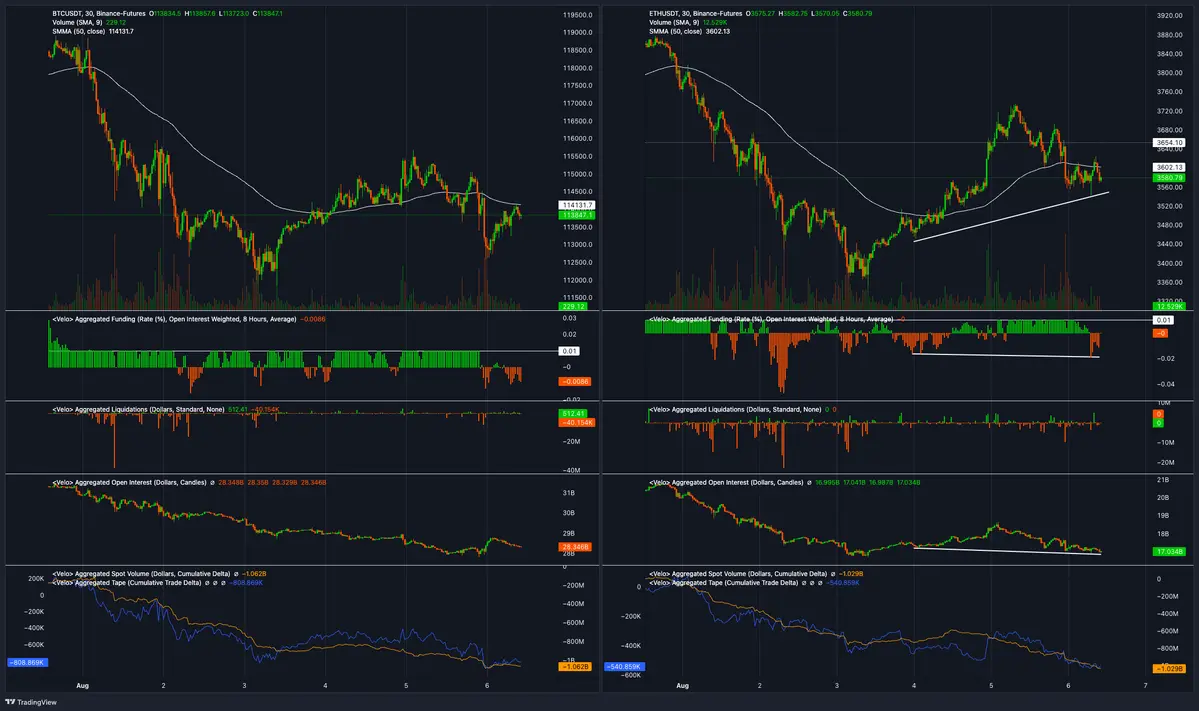Click the green 17.034B open interest label
The height and width of the screenshot is (711, 1199).
tap(1170, 551)
